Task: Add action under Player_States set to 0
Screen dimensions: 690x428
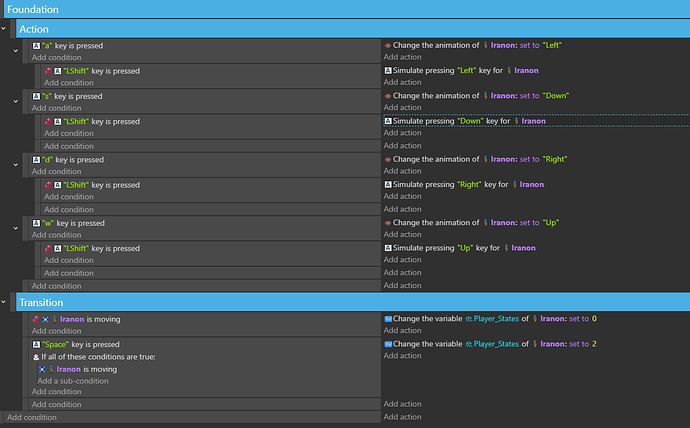Action: click(402, 331)
